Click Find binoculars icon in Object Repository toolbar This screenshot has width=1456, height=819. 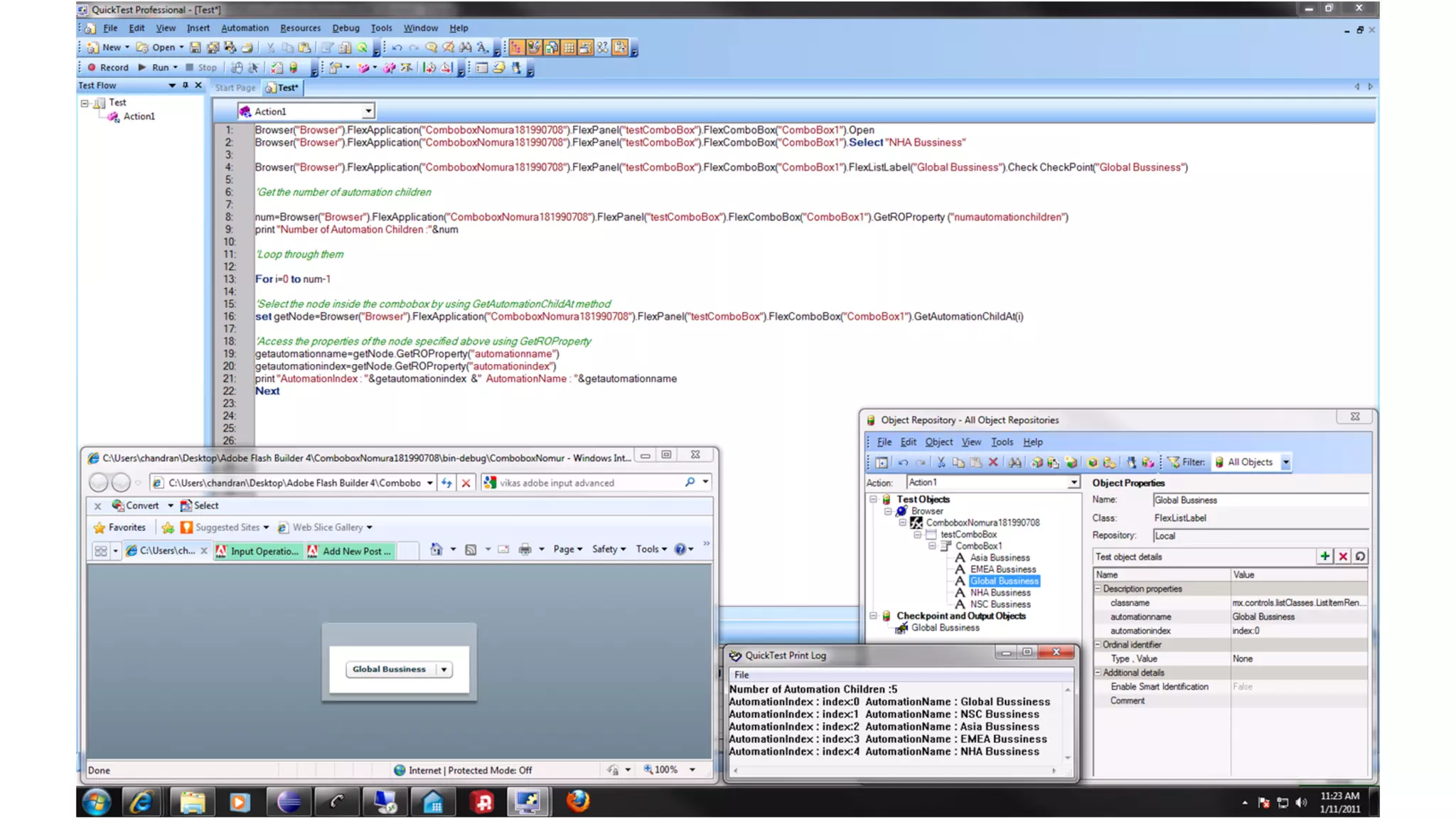click(x=1015, y=463)
